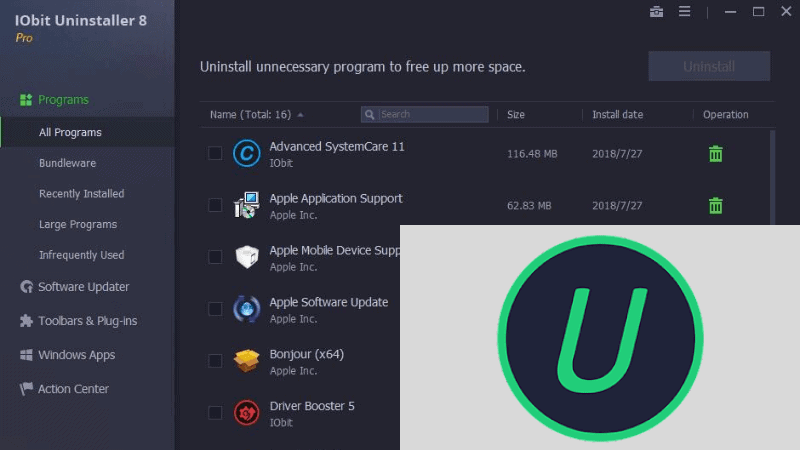Select the Advanced SystemCare 11 name text
Image resolution: width=800 pixels, height=450 pixels.
pyautogui.click(x=337, y=146)
